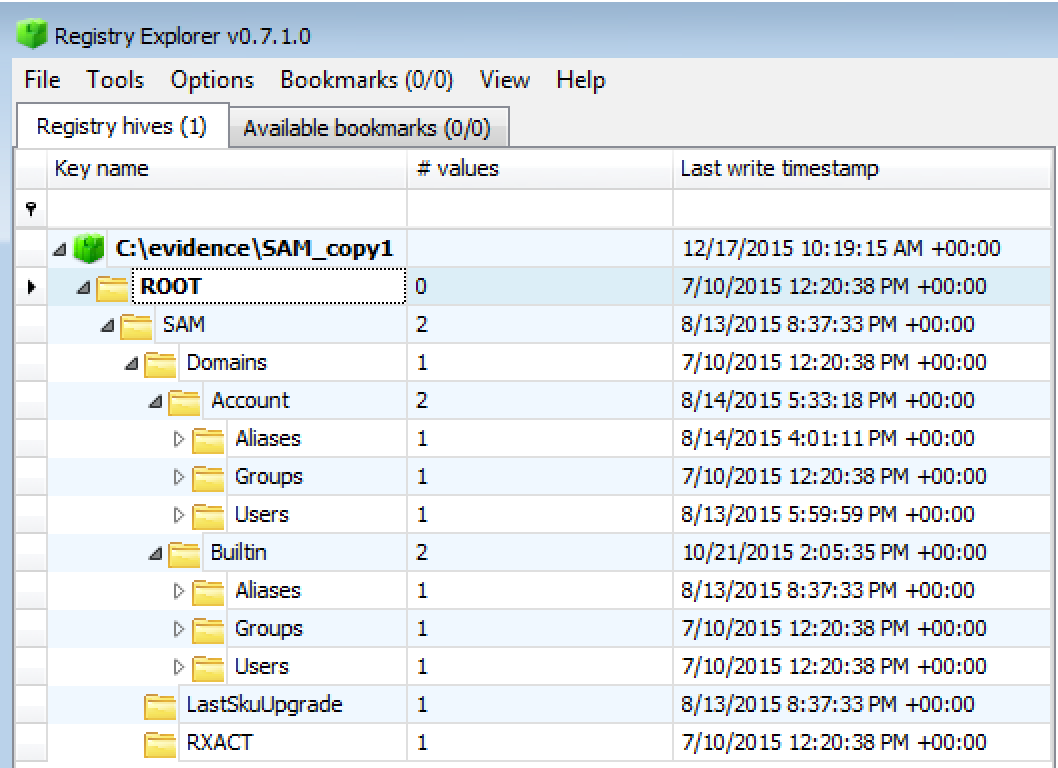Collapse the Domains key

pyautogui.click(x=132, y=364)
